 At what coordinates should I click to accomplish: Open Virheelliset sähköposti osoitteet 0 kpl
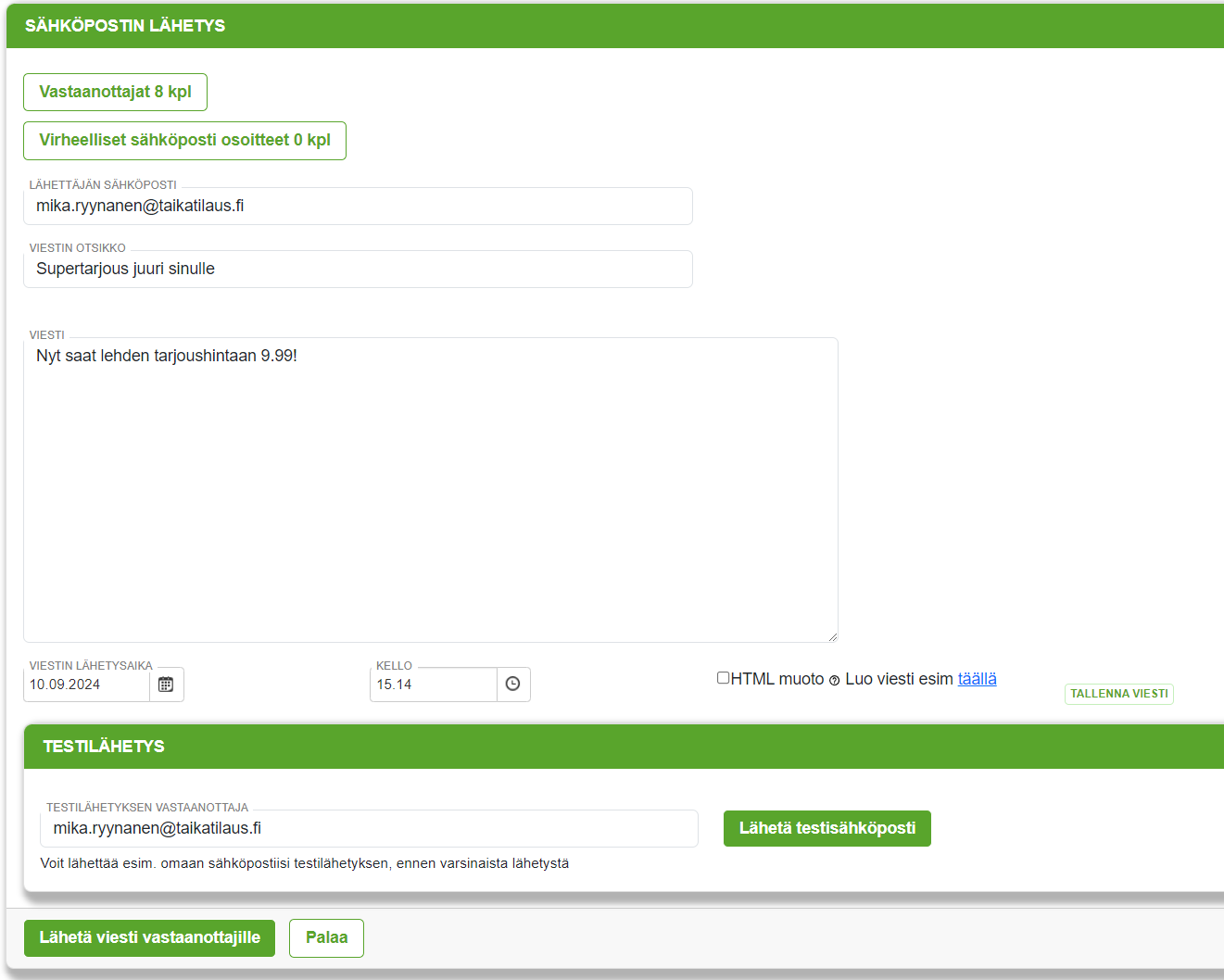[x=184, y=141]
